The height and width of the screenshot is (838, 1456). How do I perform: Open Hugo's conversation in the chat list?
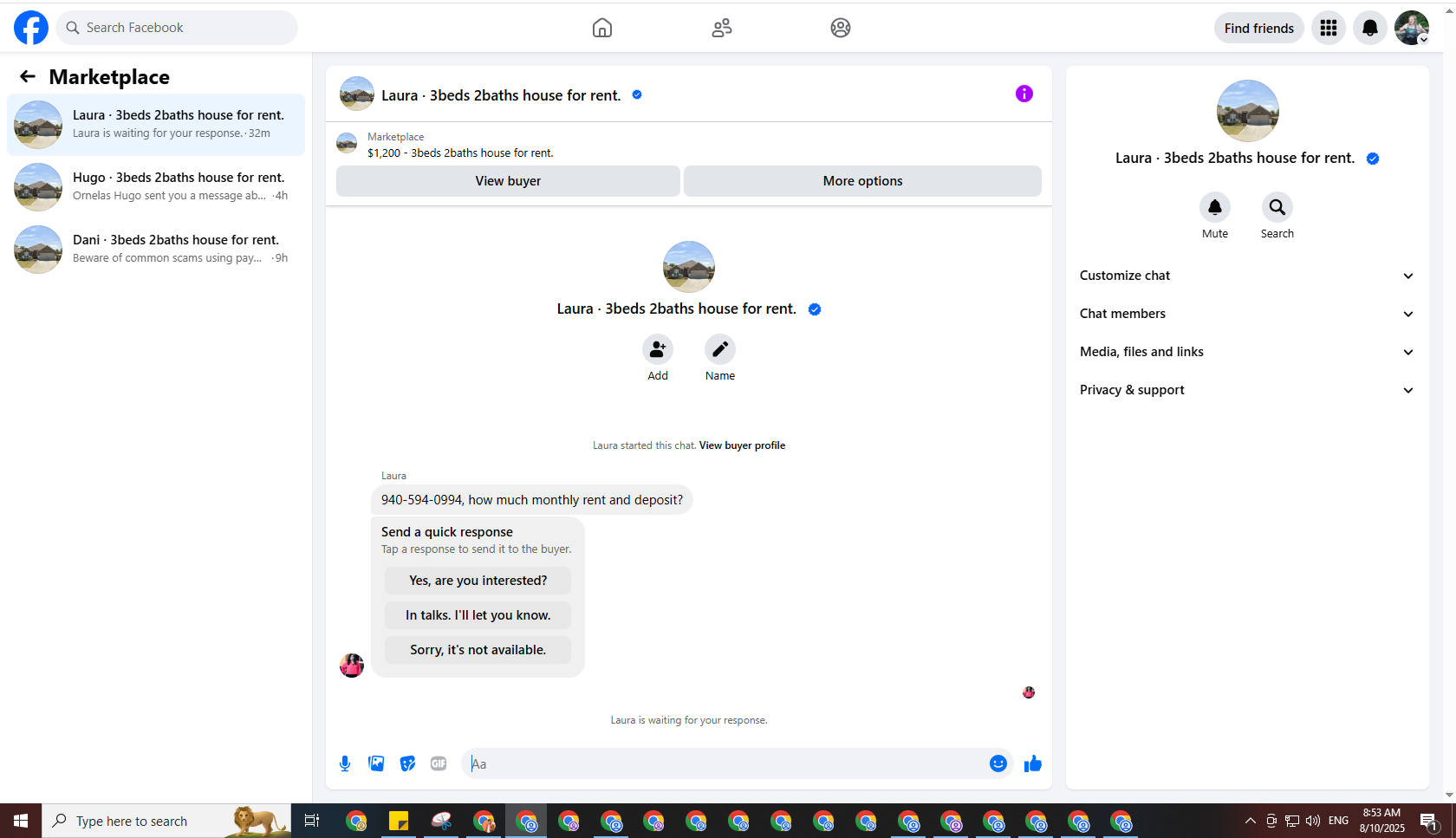point(156,187)
